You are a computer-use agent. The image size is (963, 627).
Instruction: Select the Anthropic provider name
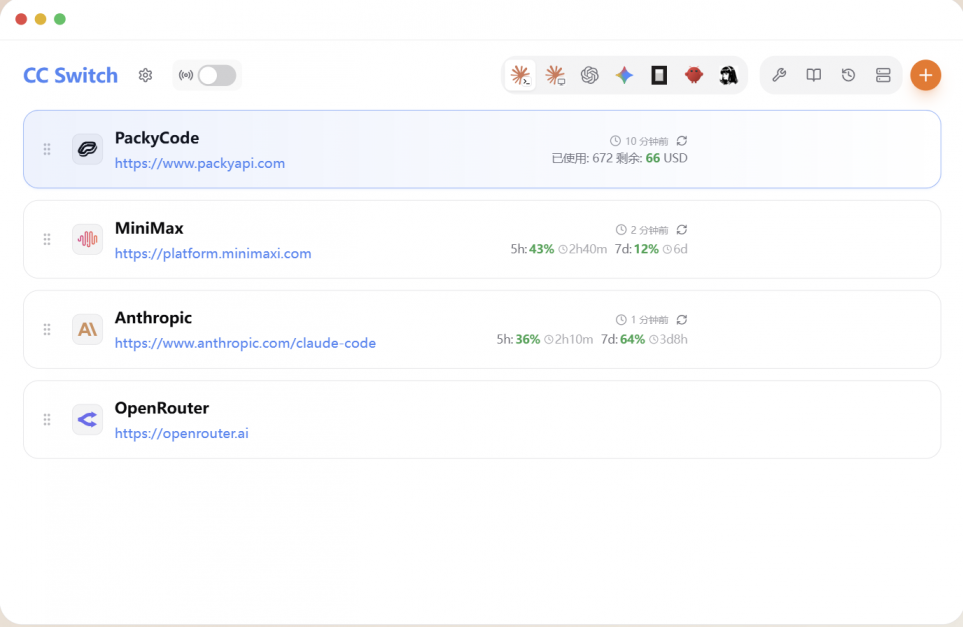pos(153,318)
